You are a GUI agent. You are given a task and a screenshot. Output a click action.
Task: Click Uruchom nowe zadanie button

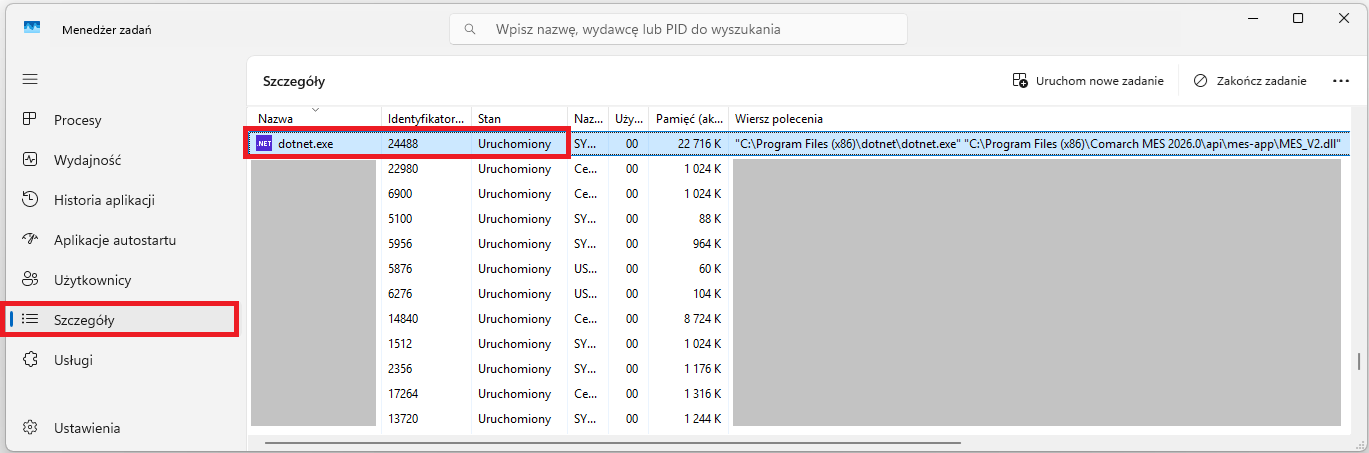(x=1088, y=81)
